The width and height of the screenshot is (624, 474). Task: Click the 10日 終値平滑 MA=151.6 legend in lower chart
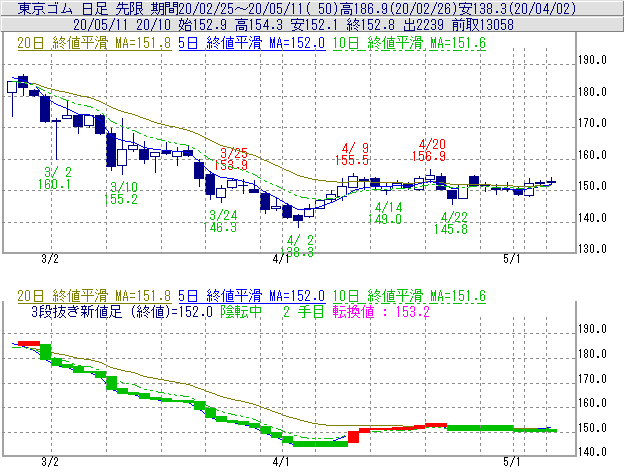pos(409,296)
